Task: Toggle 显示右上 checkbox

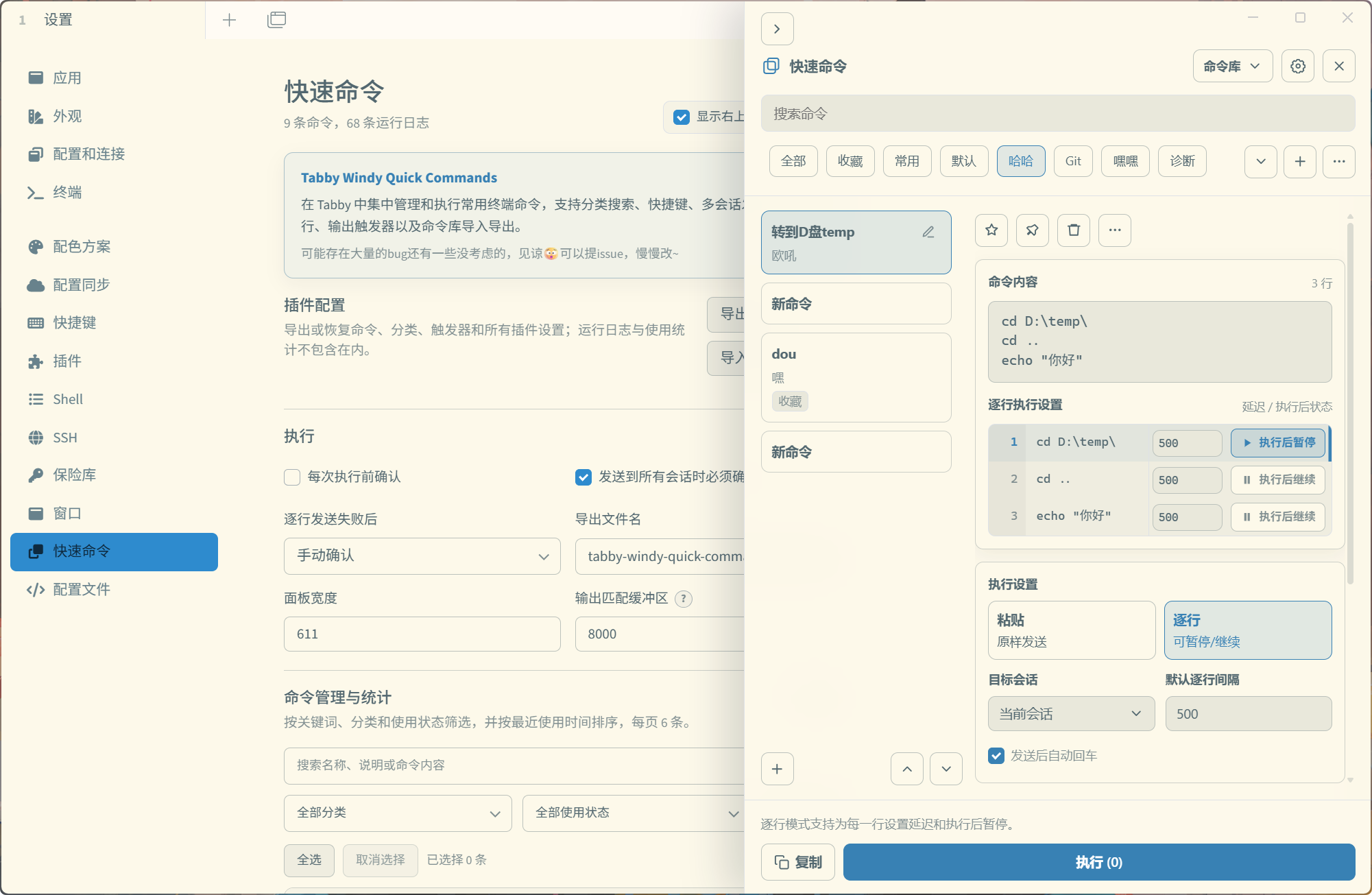Action: [681, 117]
